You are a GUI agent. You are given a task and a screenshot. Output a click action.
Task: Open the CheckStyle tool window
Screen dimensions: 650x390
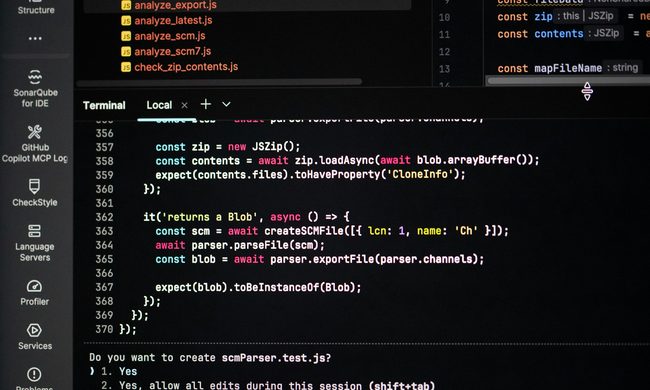pos(35,193)
